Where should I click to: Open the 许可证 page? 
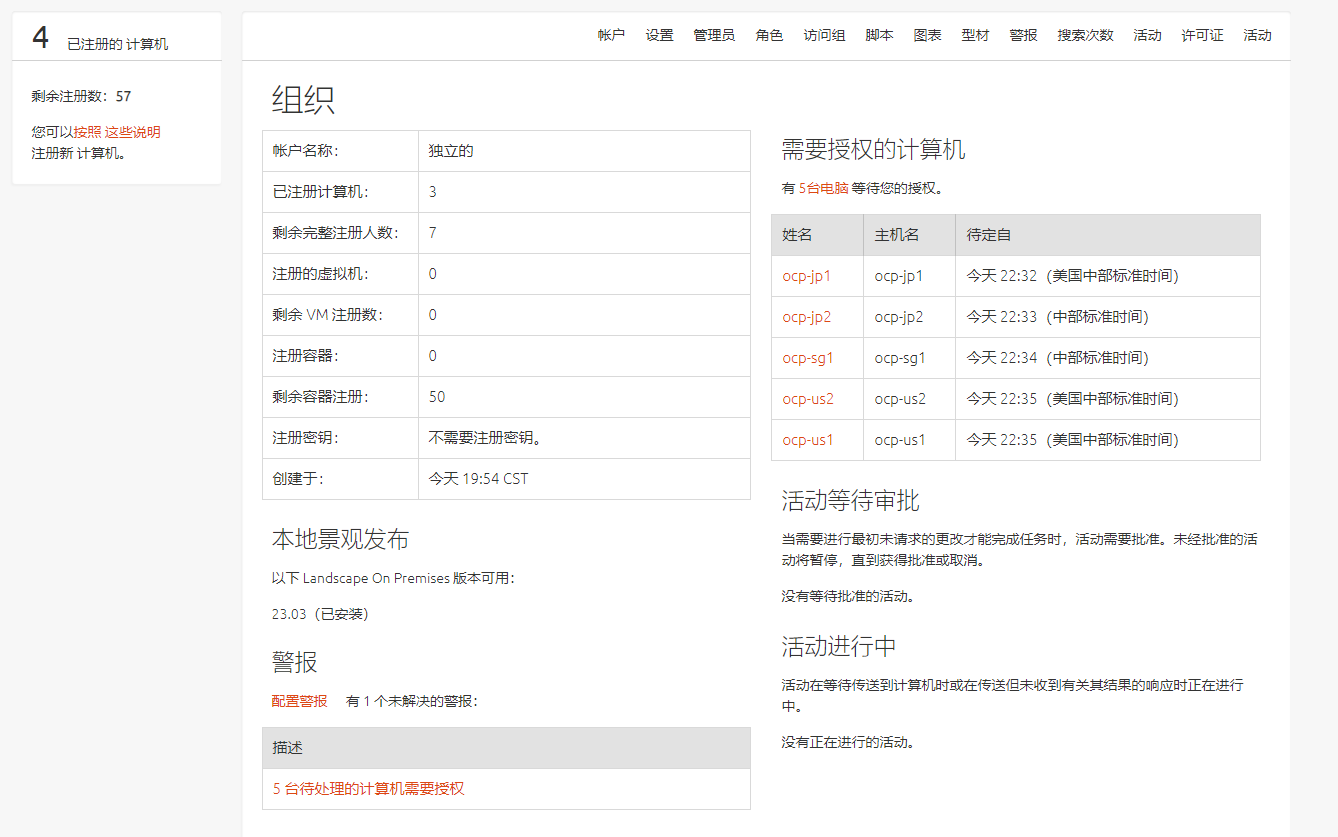point(1202,35)
